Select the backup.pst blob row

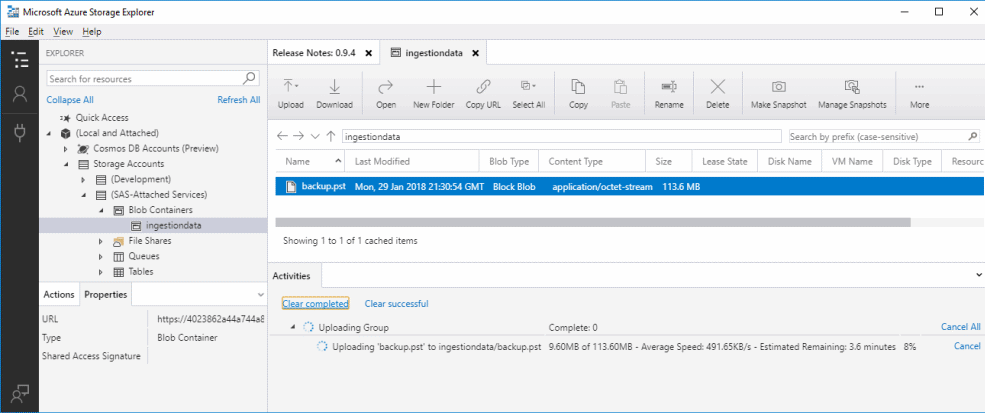[630, 187]
